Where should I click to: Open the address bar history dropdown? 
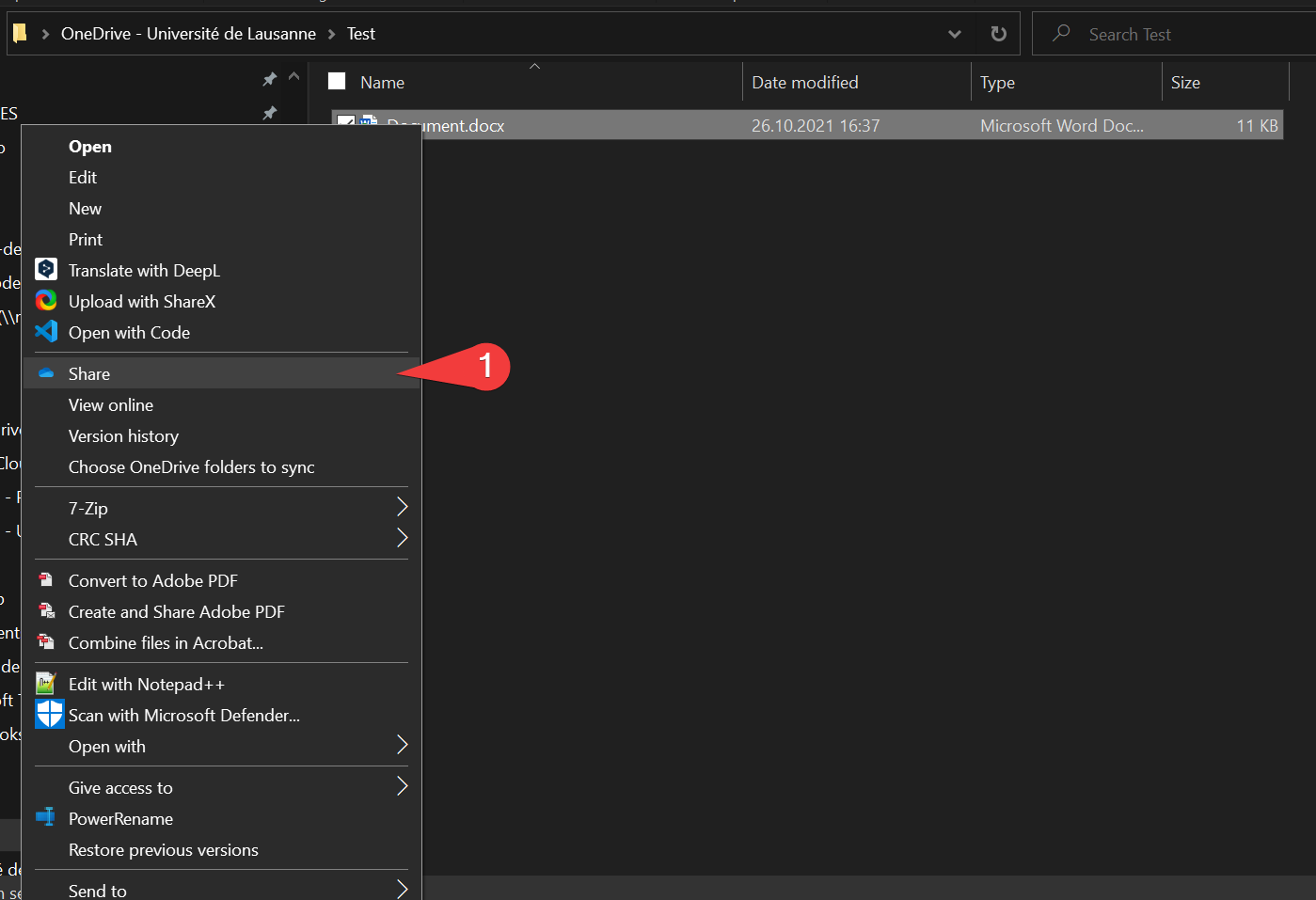(955, 34)
